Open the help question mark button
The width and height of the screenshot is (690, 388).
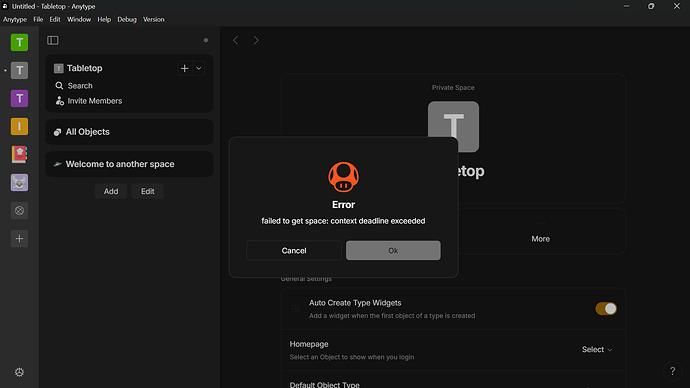tap(672, 371)
